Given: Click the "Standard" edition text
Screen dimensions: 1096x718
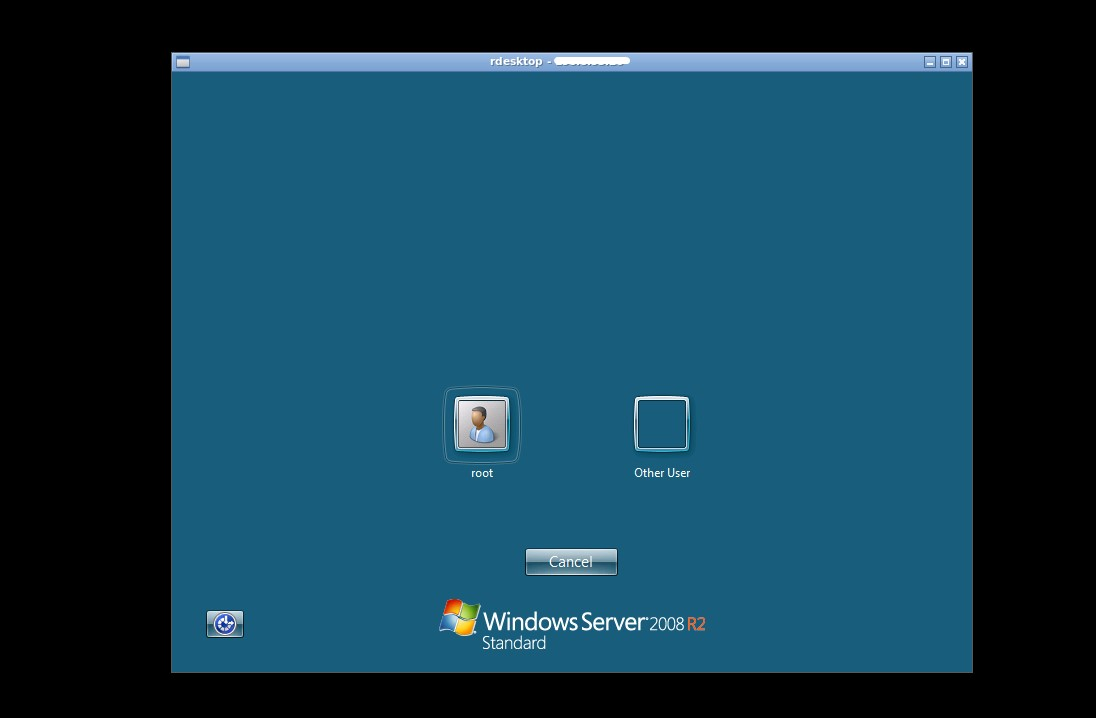Looking at the screenshot, I should [x=514, y=644].
